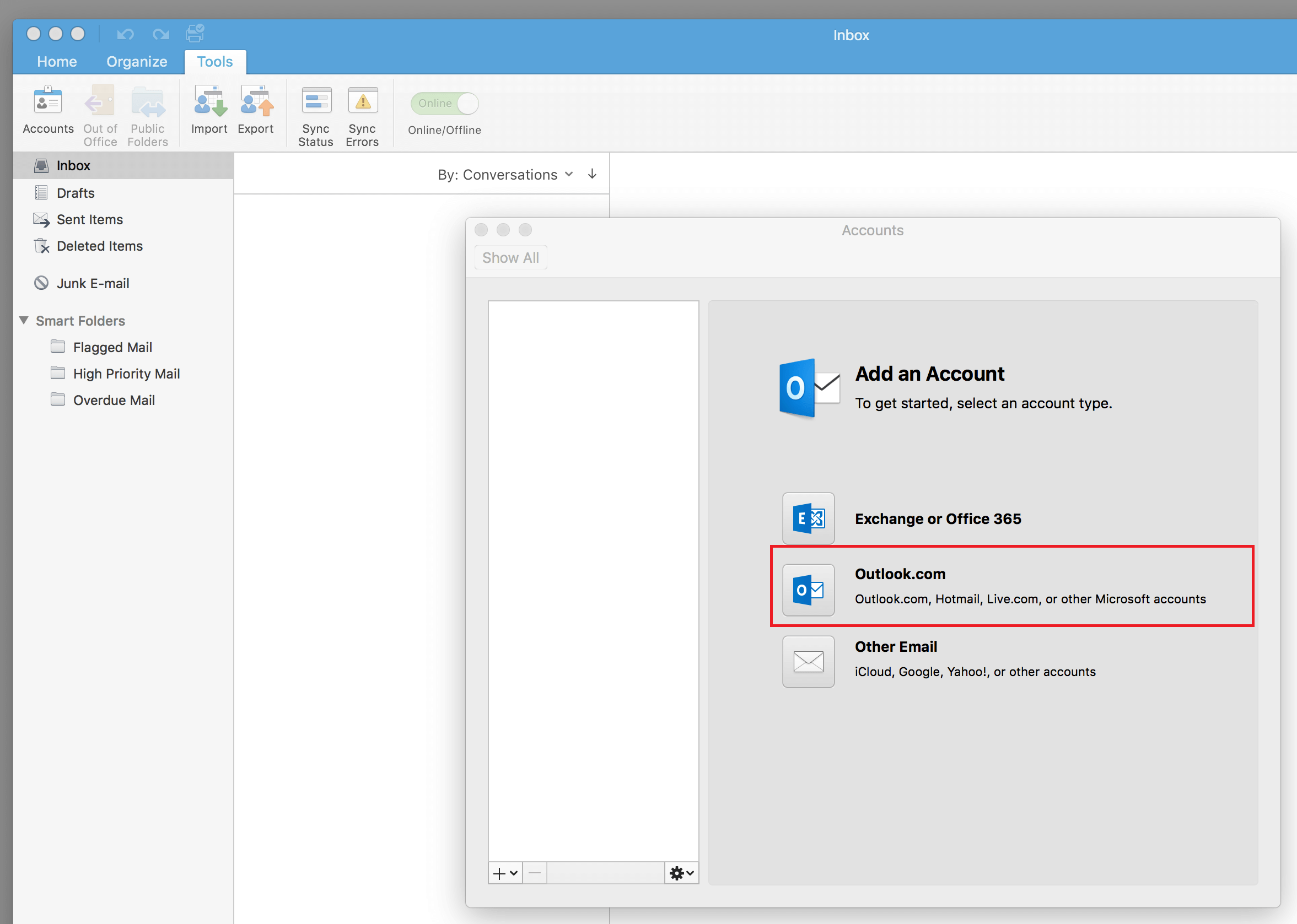Switch to the Home tab
The width and height of the screenshot is (1297, 924).
coord(57,62)
